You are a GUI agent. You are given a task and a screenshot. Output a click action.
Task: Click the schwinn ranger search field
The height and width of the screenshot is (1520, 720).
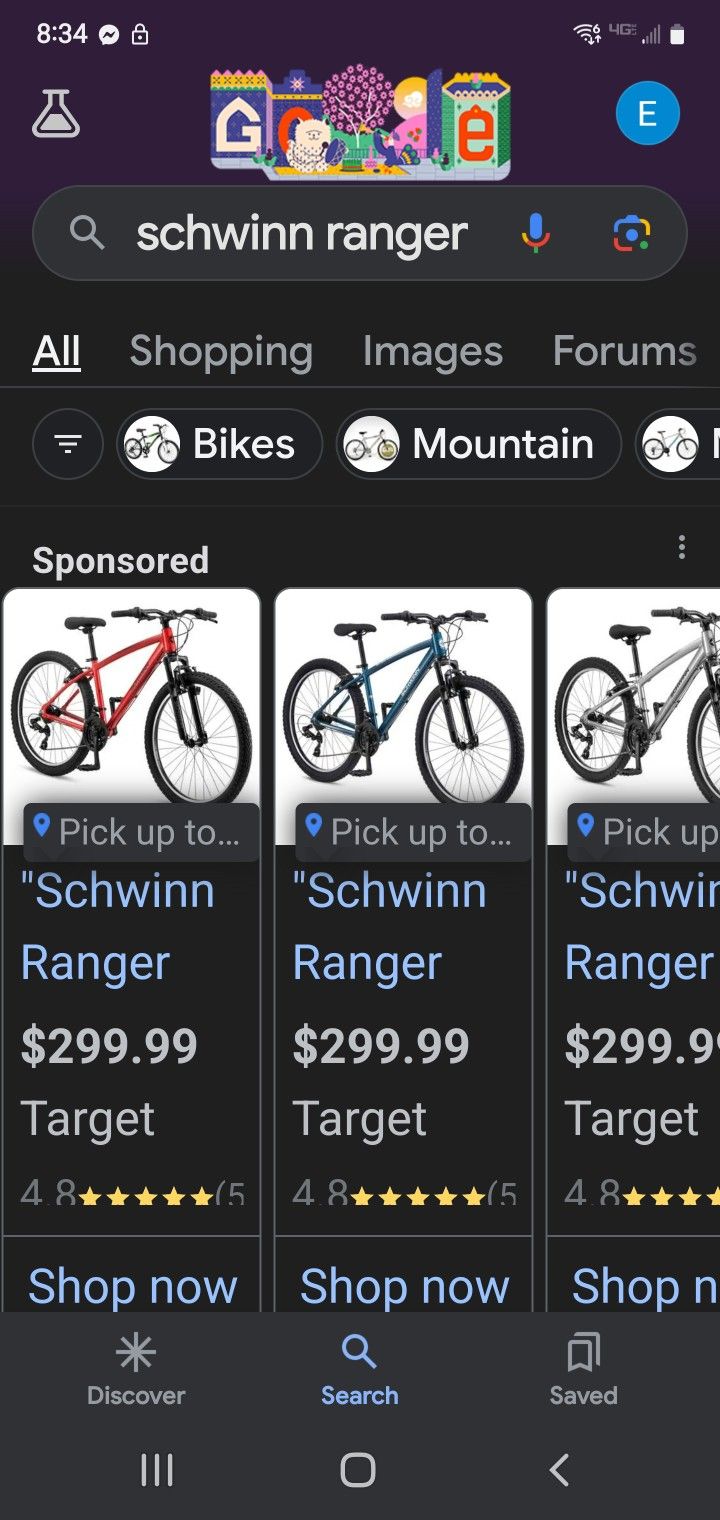tap(300, 234)
